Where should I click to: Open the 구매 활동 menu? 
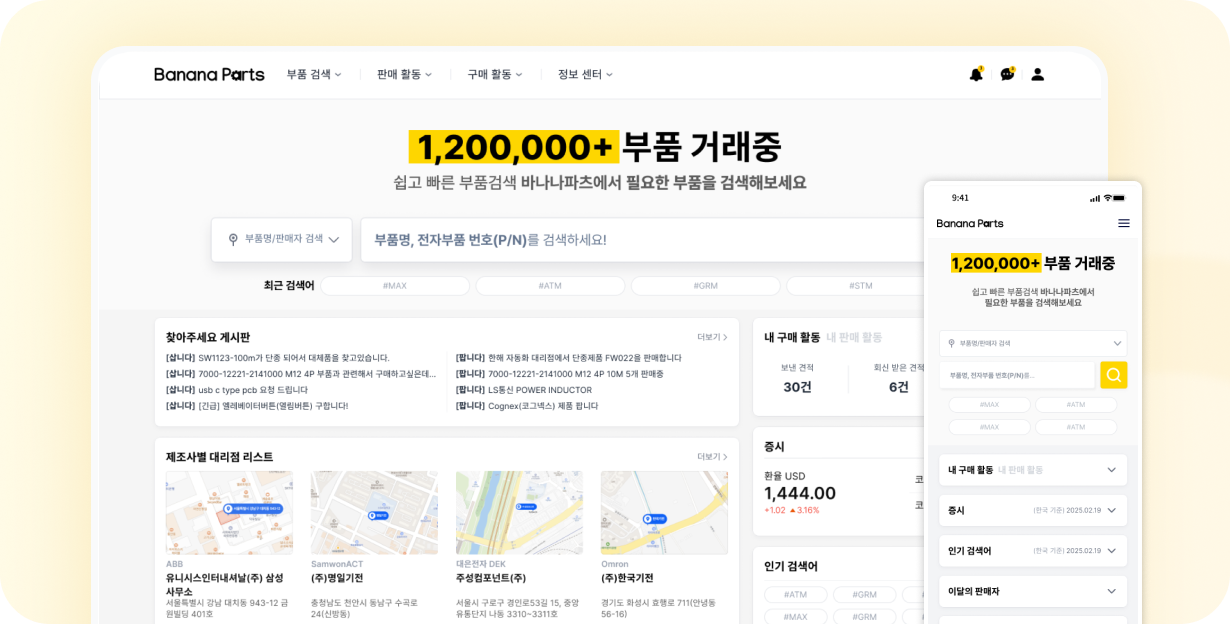point(495,74)
